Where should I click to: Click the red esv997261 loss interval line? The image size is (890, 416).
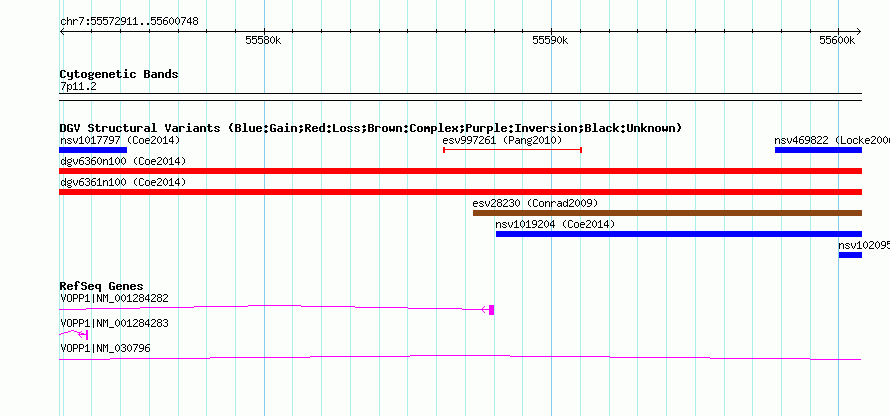pos(513,150)
